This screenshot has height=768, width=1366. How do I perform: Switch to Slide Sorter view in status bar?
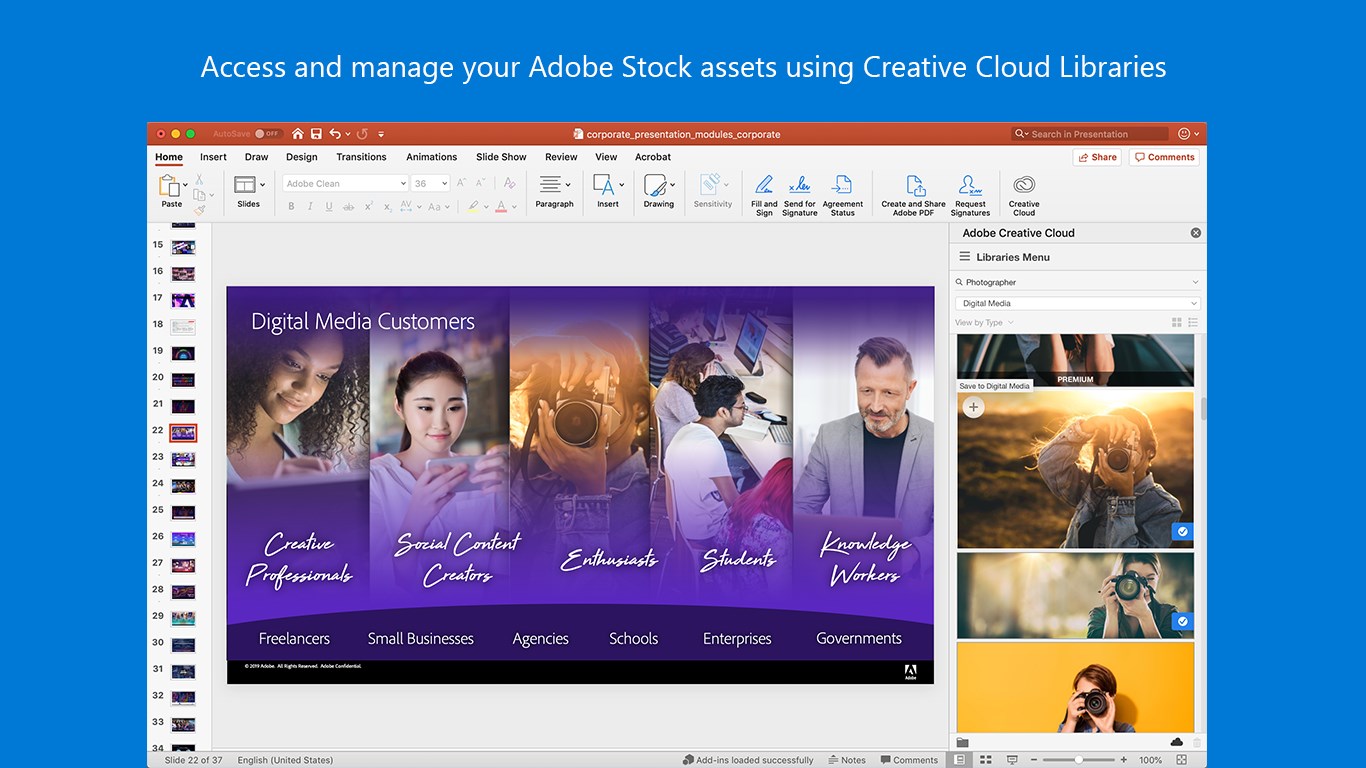coord(986,760)
